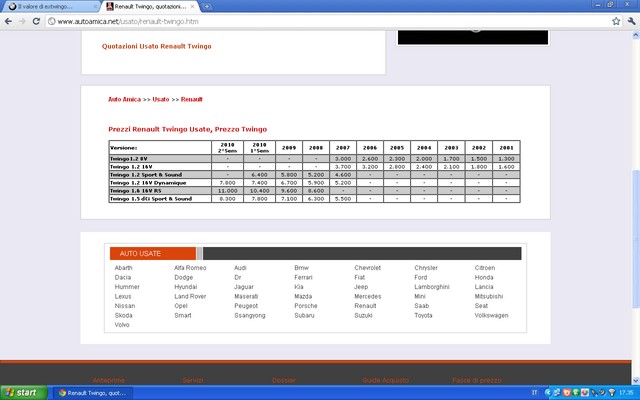
Task: Open Peugeot used cars link
Action: 246,306
